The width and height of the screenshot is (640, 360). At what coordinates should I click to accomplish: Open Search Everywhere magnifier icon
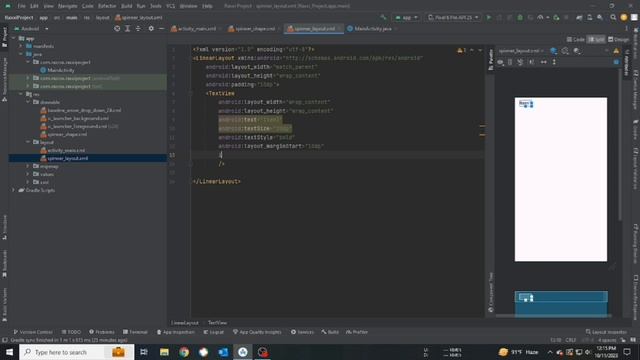pyautogui.click(x=613, y=18)
